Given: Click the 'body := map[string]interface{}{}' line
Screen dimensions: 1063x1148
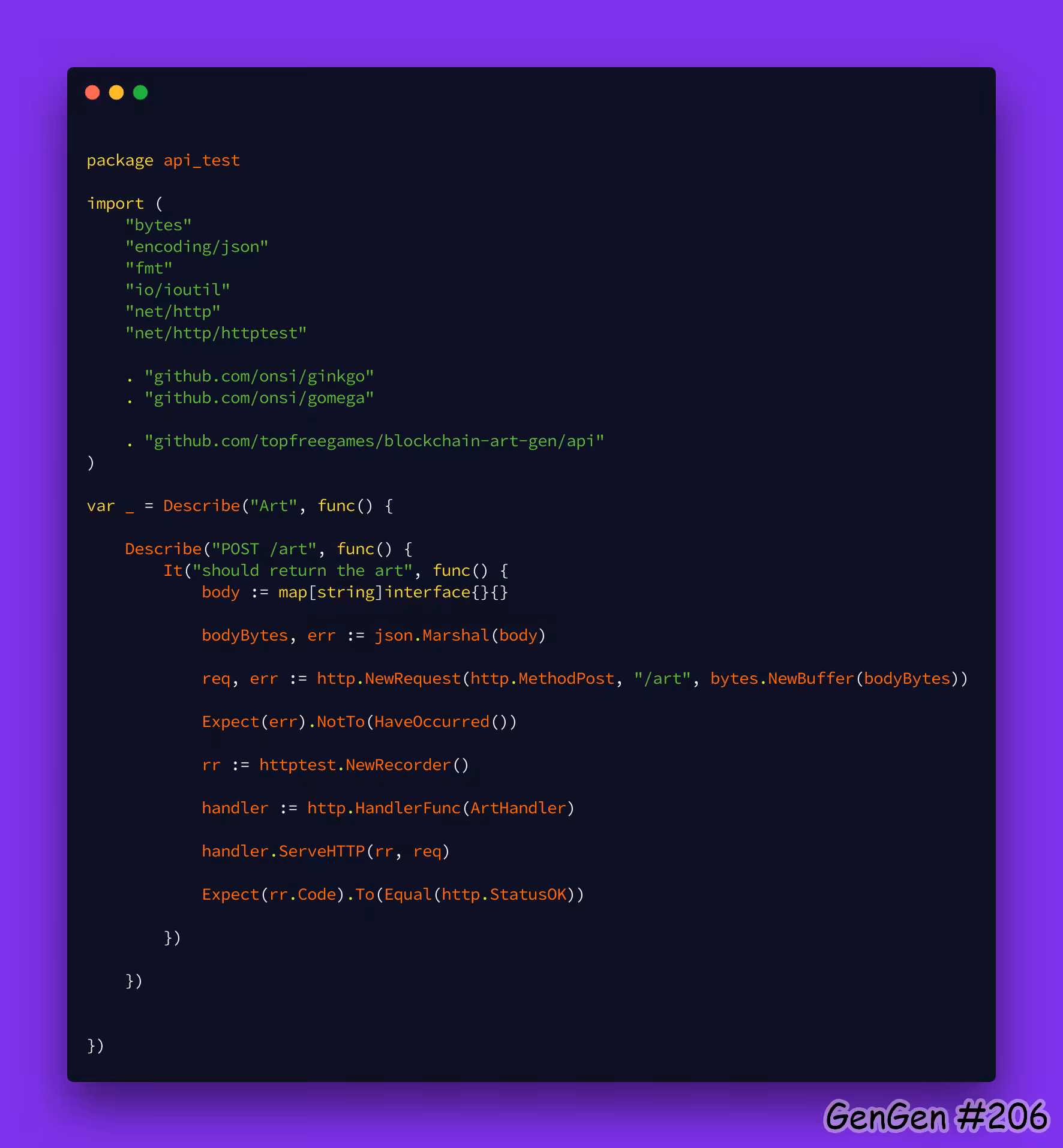Looking at the screenshot, I should (x=355, y=593).
